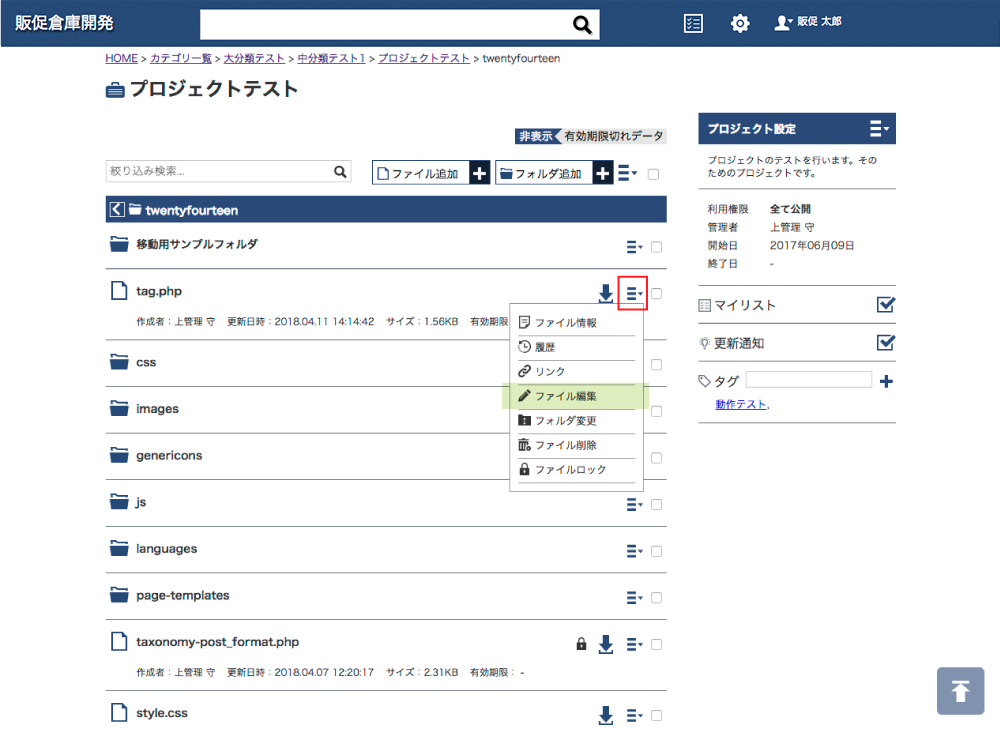Check the 移動用サンプルフォルダ row checkbox
1000x729 pixels.
coord(656,247)
